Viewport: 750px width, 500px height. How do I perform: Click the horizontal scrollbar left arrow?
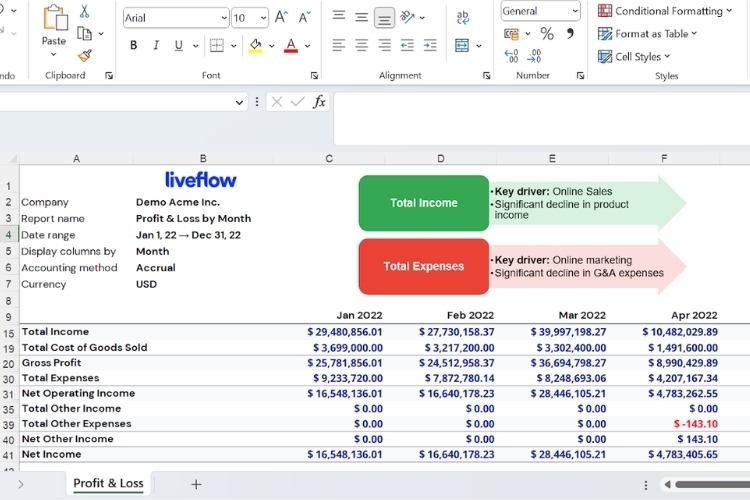(x=667, y=484)
